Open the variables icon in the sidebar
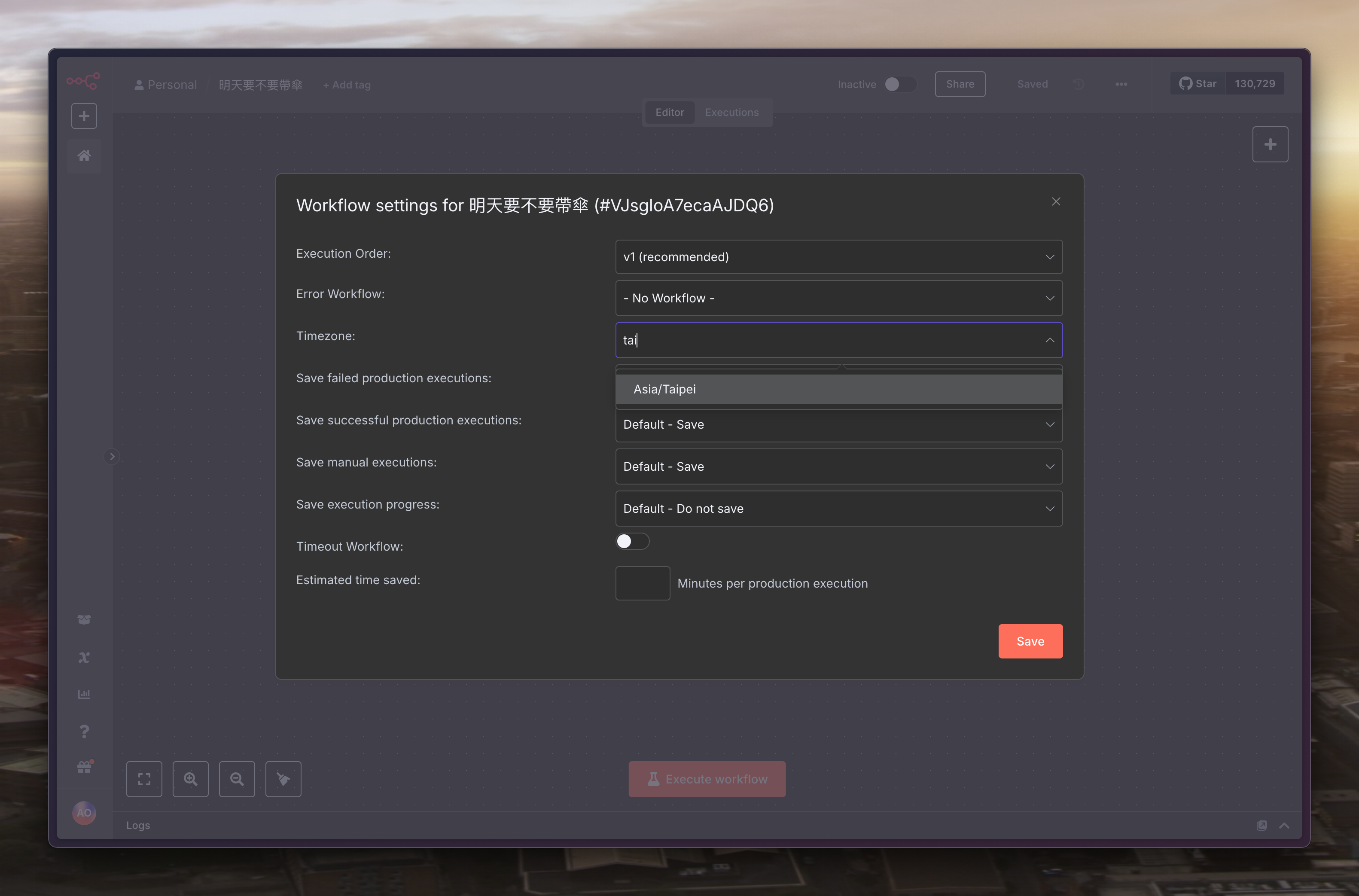 pyautogui.click(x=84, y=657)
